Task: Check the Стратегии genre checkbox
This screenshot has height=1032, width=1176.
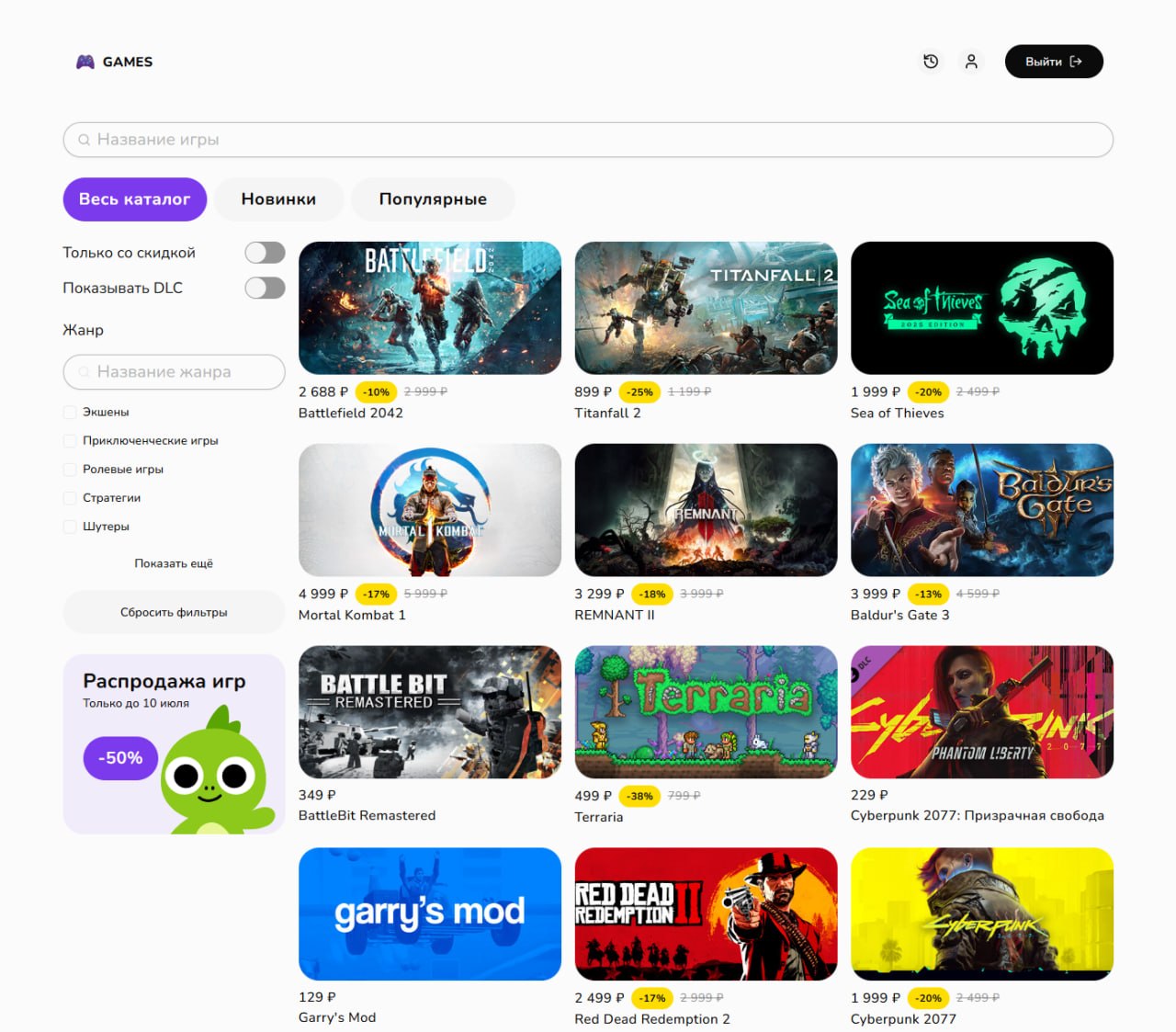Action: [x=70, y=498]
